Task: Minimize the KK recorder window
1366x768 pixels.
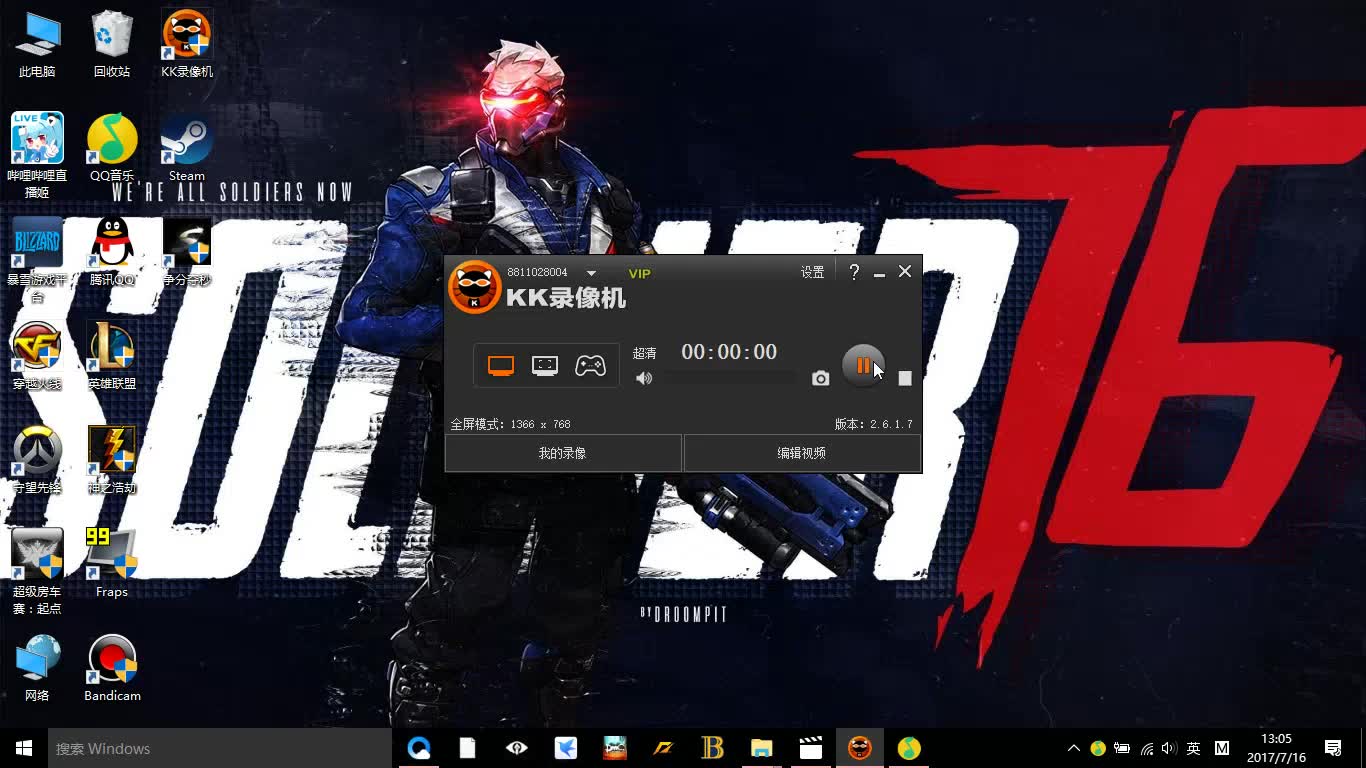Action: 879,272
